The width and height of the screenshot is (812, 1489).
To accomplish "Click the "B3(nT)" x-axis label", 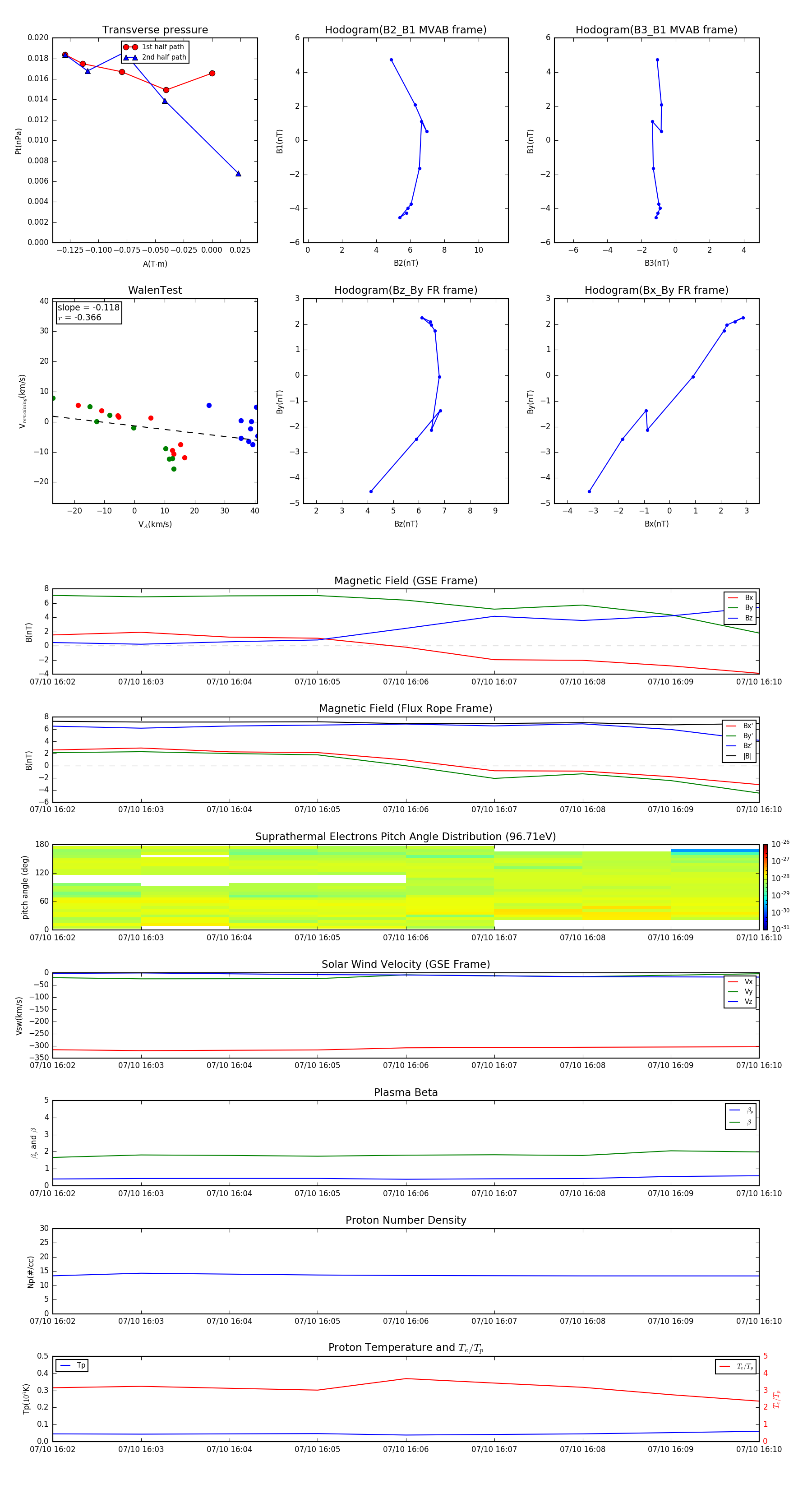I will pos(656,263).
